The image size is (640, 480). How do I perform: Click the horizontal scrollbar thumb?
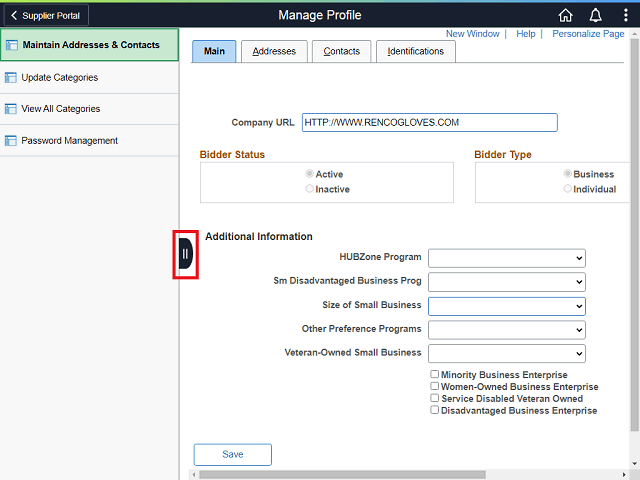pyautogui.click(x=342, y=475)
